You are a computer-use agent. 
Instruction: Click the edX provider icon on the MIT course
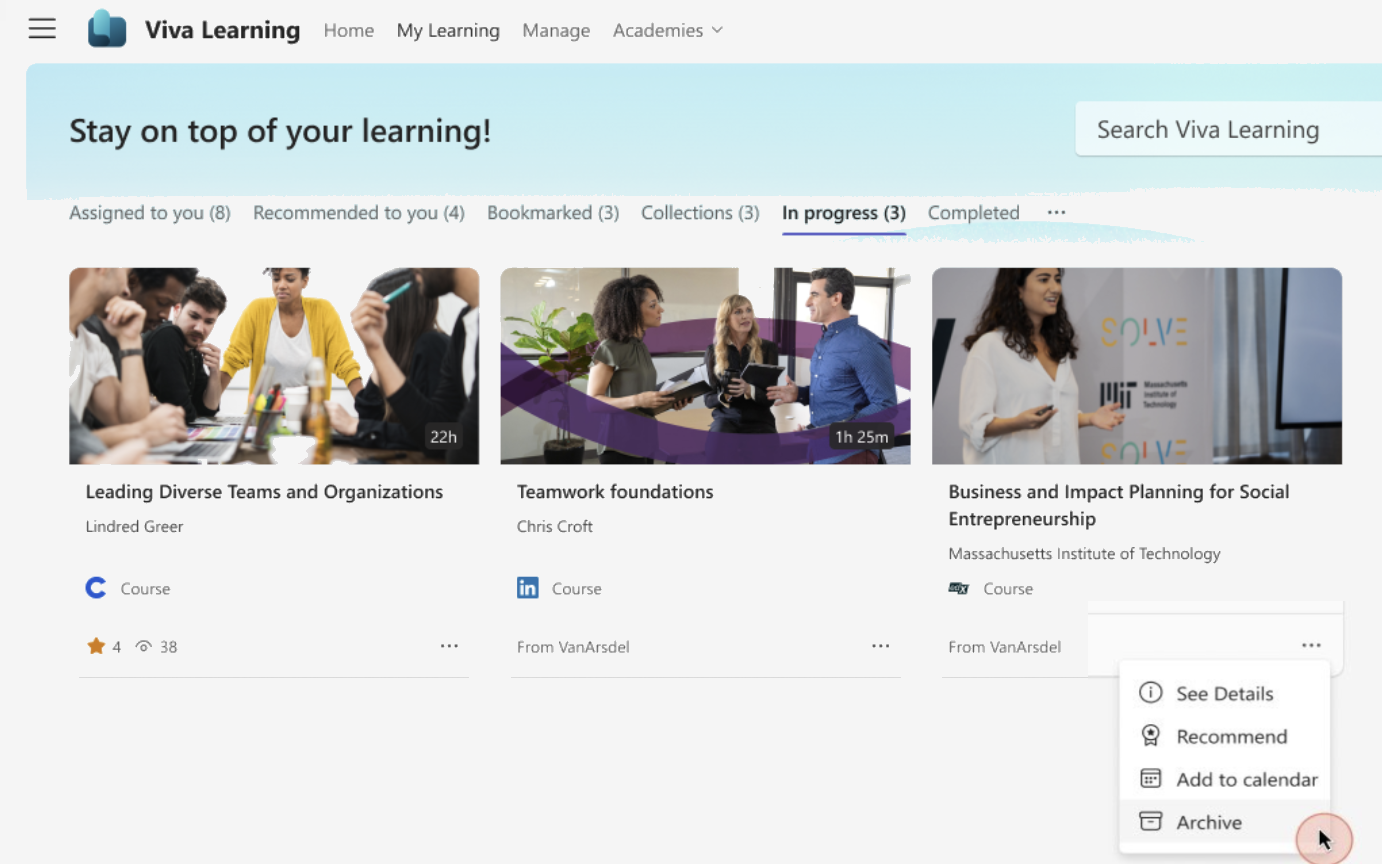tap(959, 589)
